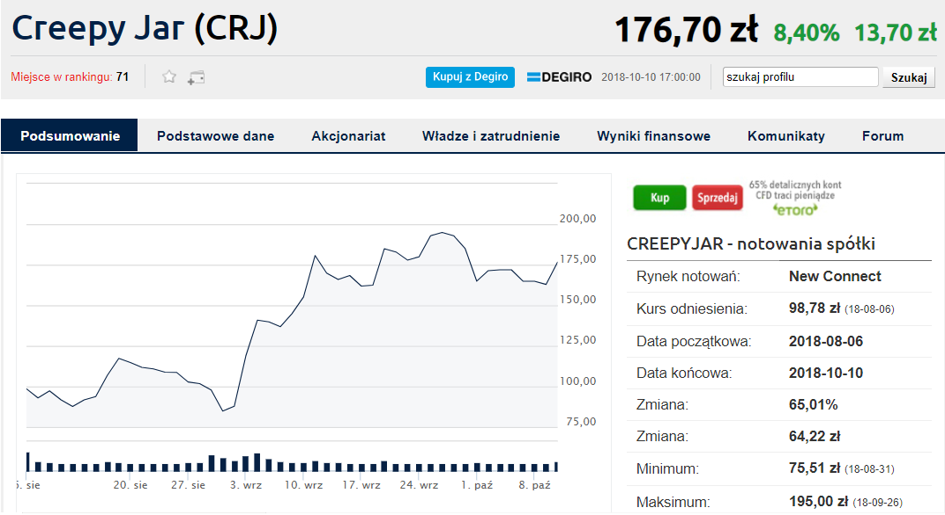The width and height of the screenshot is (945, 515).
Task: Click the 125,00 y-axis label
Action: click(577, 340)
